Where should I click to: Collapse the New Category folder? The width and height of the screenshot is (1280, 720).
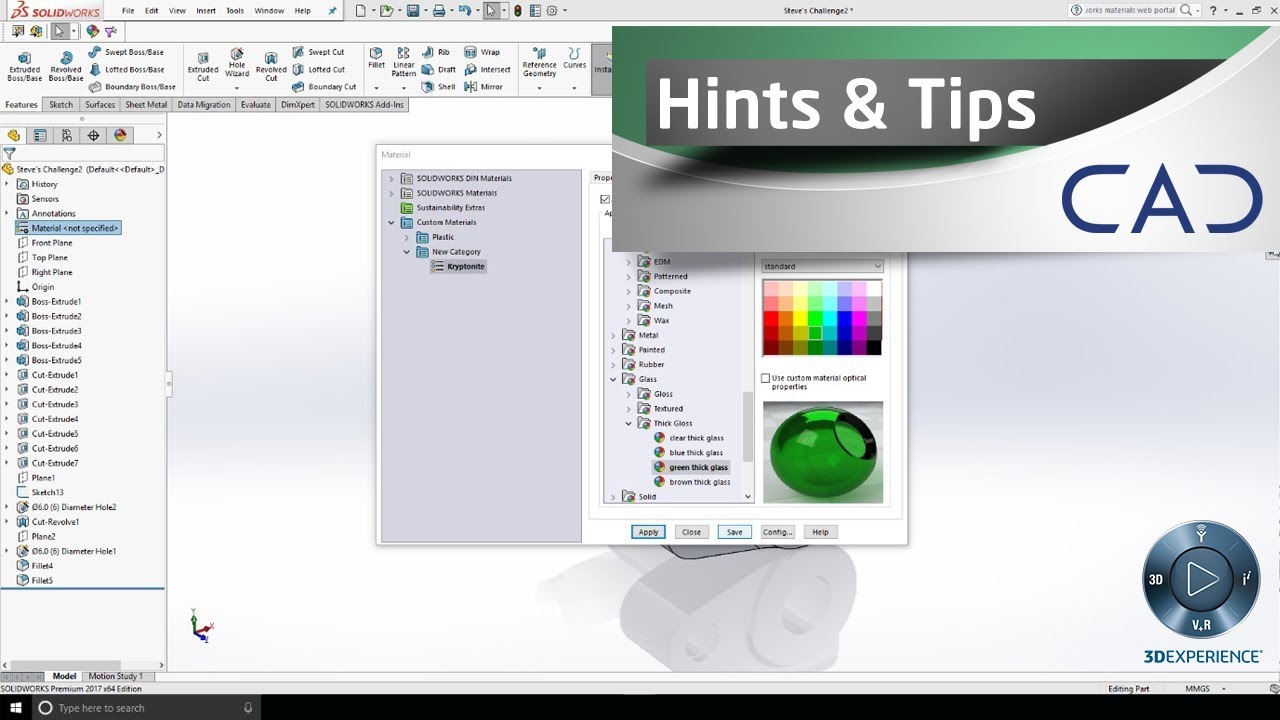(407, 252)
